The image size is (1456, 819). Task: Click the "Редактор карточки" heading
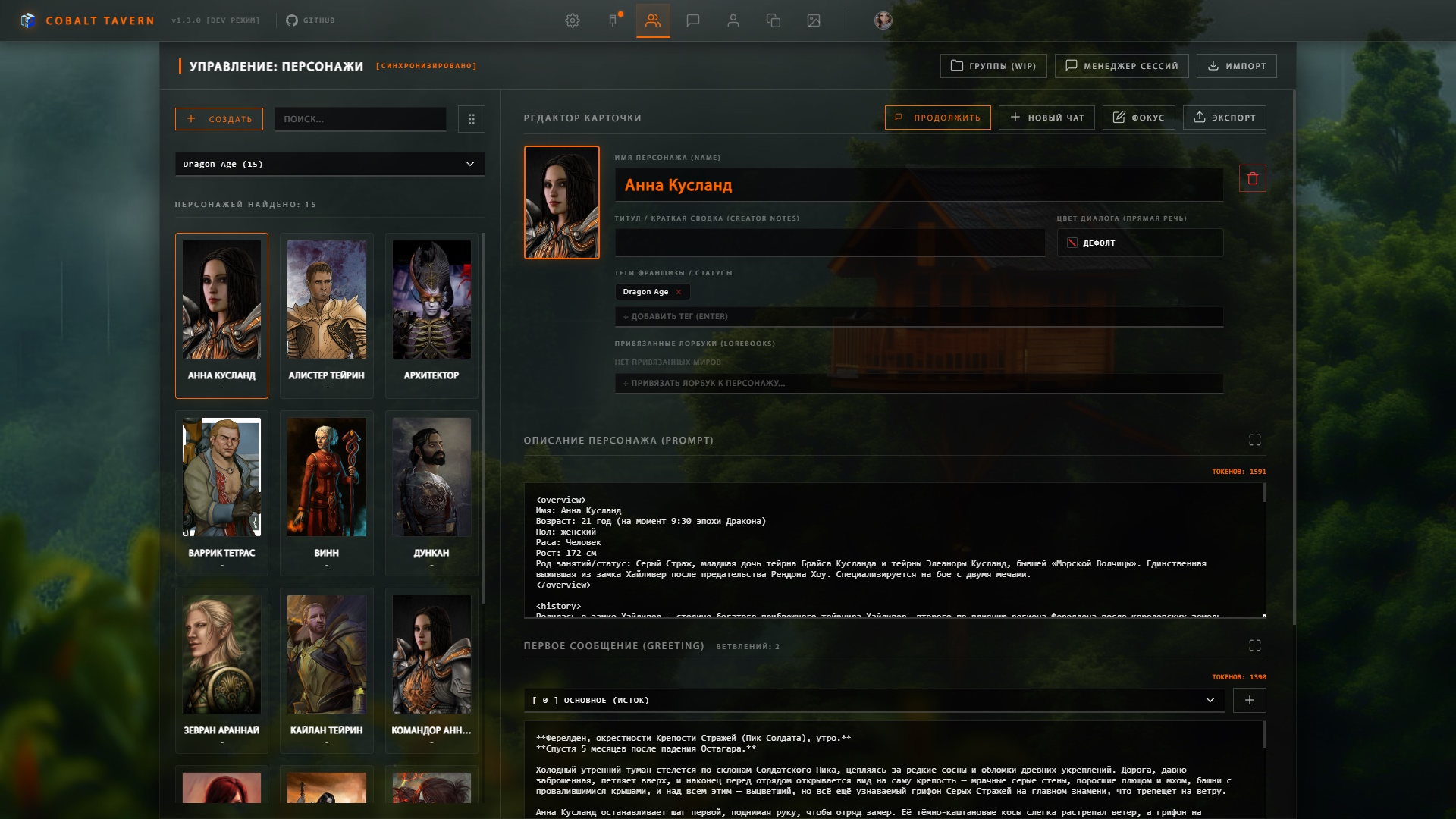pyautogui.click(x=582, y=118)
